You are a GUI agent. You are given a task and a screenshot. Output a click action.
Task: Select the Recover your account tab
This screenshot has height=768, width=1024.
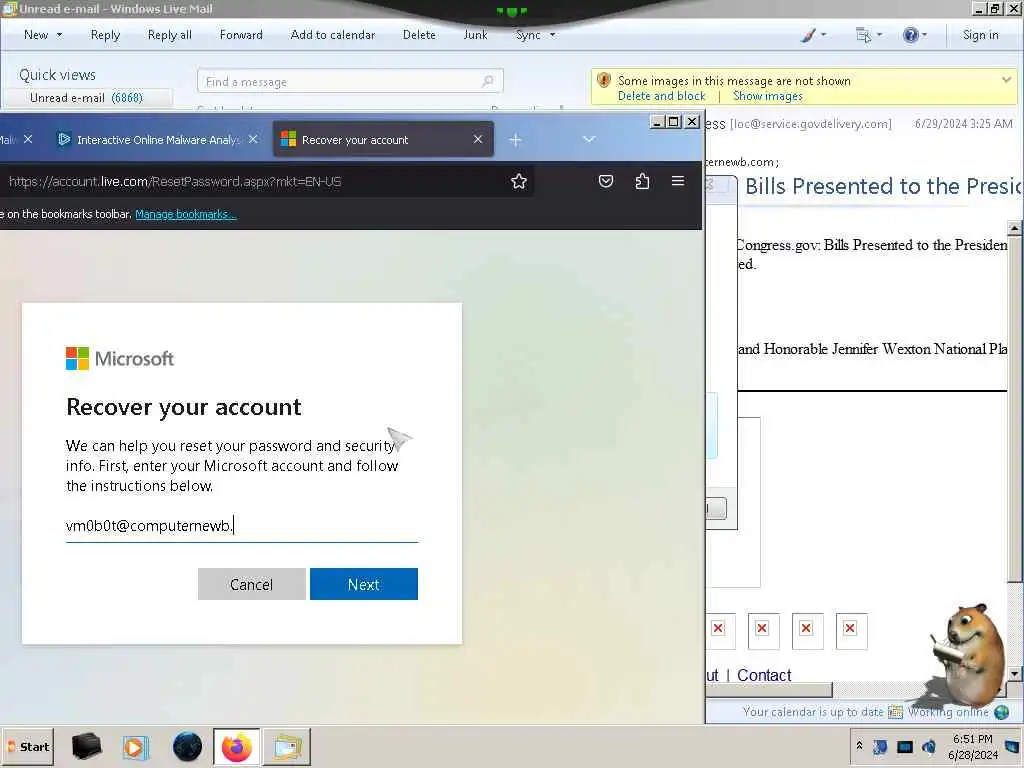(x=383, y=140)
